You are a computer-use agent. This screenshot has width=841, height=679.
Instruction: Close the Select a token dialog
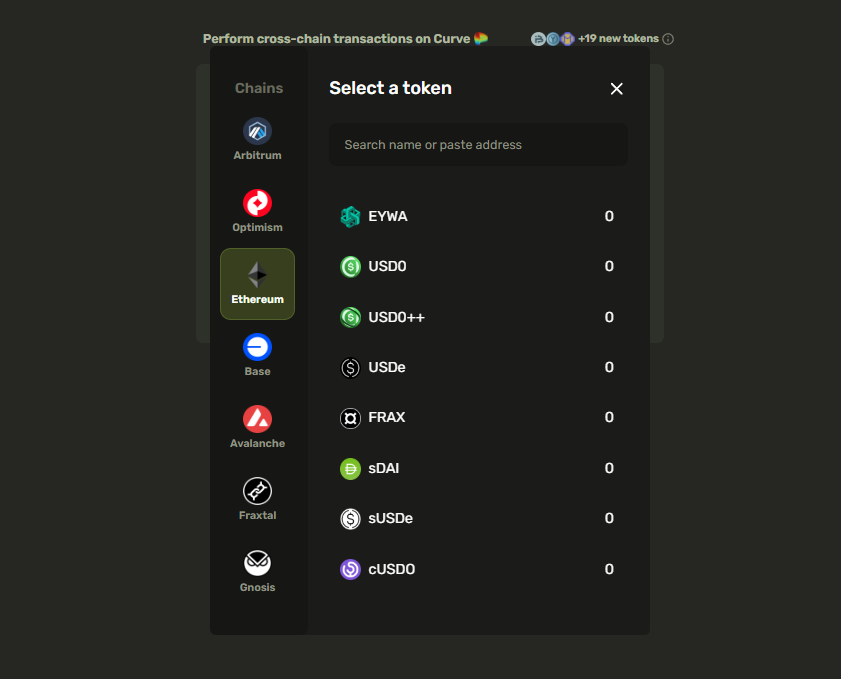[x=617, y=88]
